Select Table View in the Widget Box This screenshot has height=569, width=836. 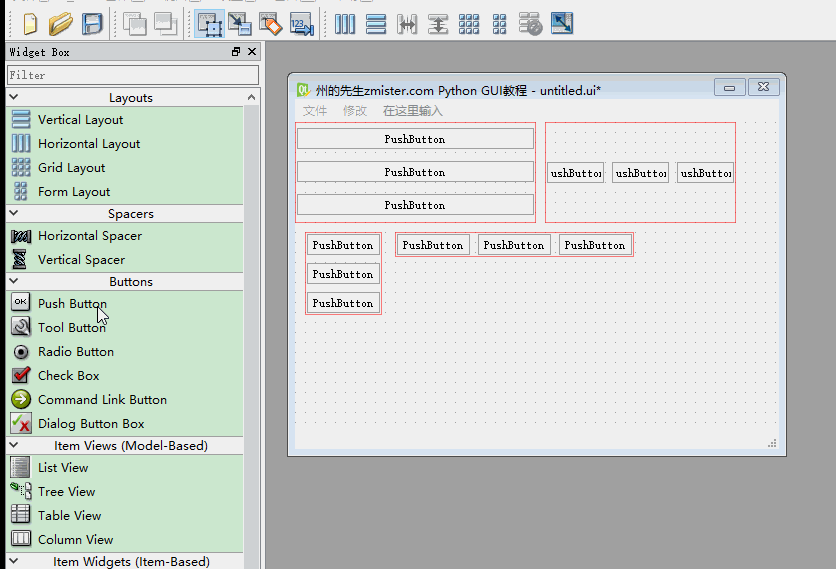[125, 516]
